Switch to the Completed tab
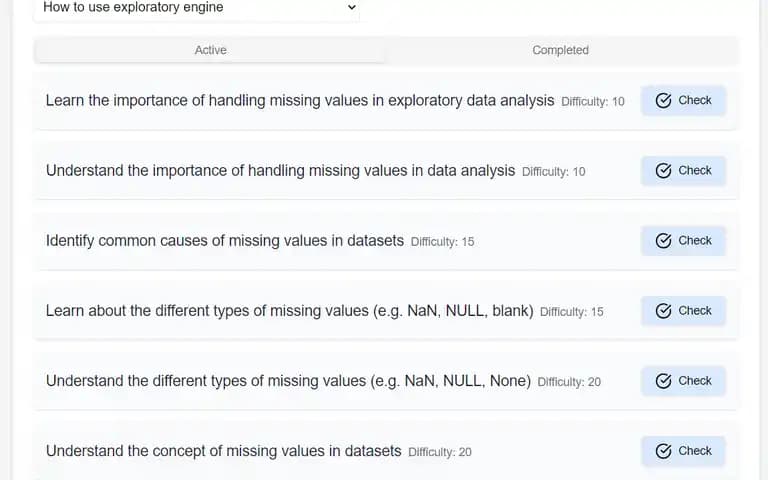Viewport: 768px width, 480px height. (x=560, y=50)
